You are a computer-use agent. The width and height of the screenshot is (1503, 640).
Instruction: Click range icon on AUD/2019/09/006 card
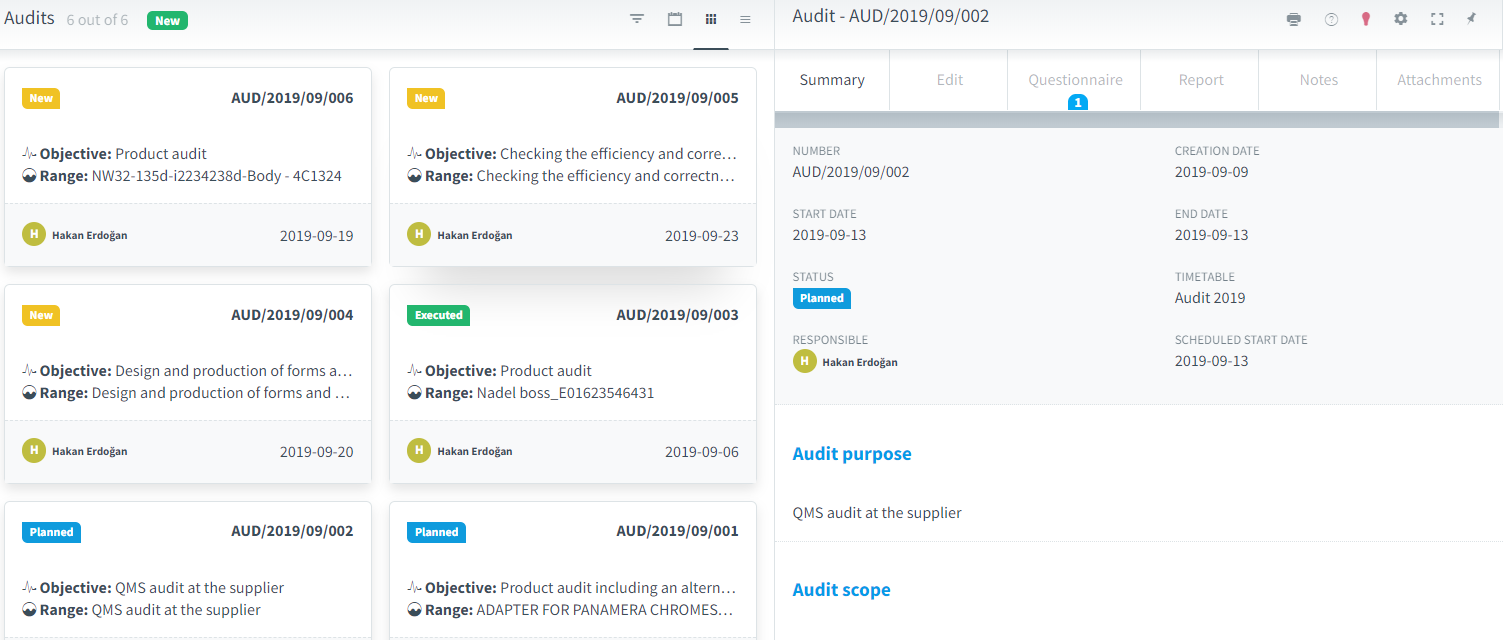coord(30,176)
